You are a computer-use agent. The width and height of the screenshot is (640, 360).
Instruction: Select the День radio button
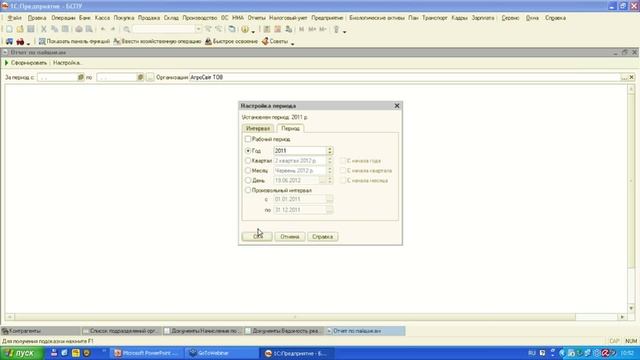click(248, 180)
